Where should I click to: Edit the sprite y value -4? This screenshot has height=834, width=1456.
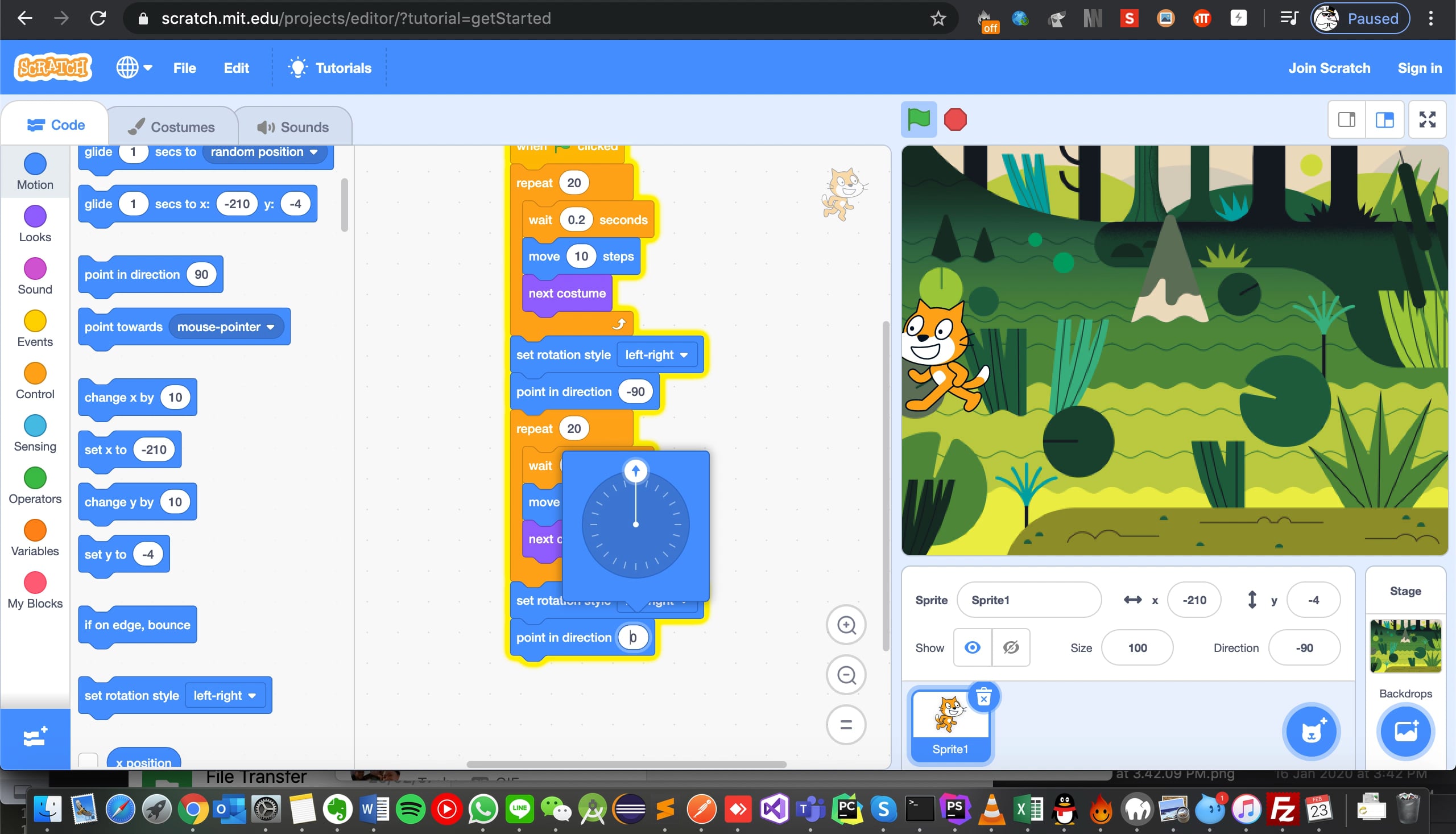point(1313,600)
